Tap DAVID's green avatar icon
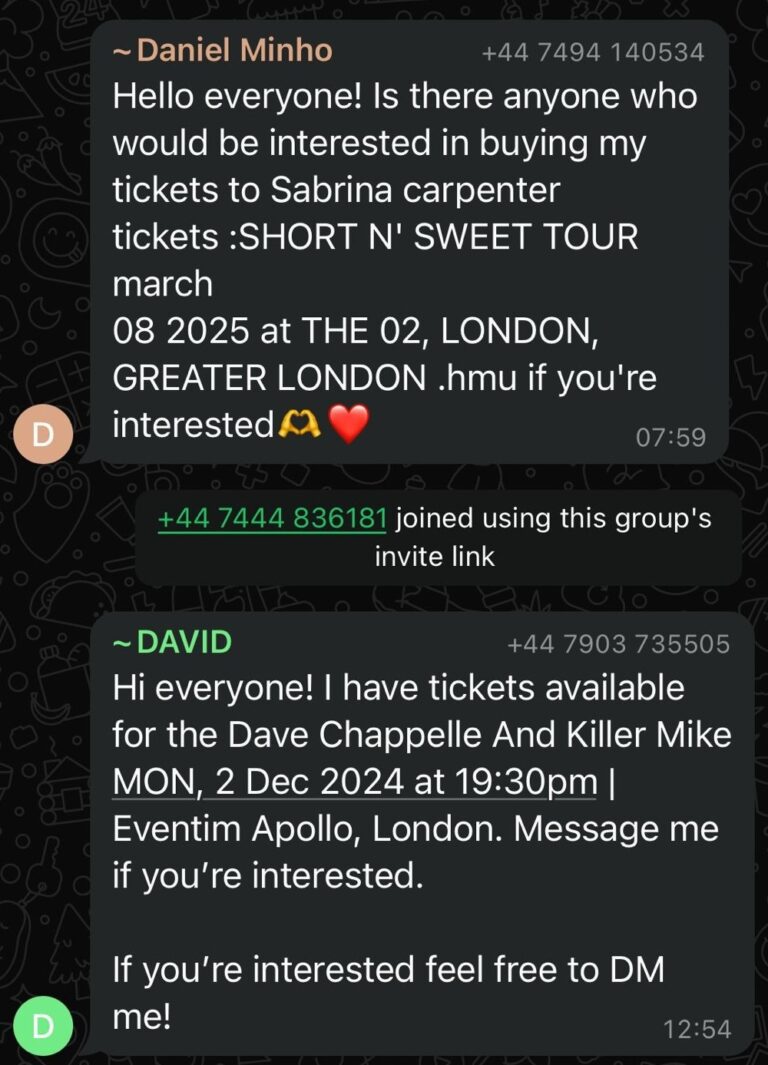Screen dimensions: 768x1065 (43, 1026)
